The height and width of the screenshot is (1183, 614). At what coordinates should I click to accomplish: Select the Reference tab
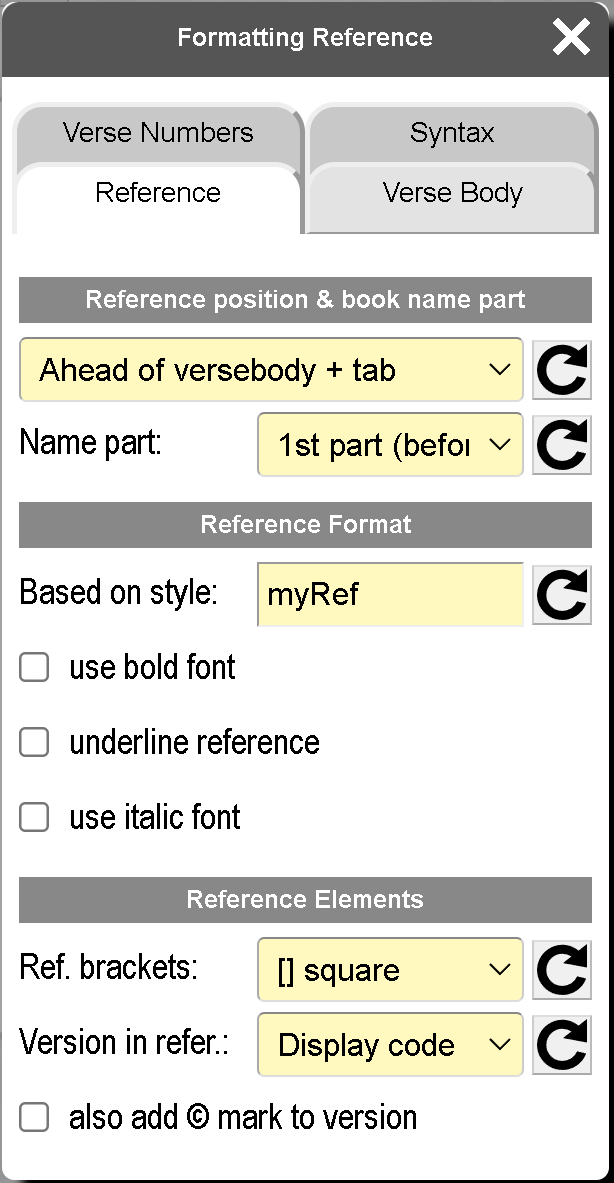point(158,193)
